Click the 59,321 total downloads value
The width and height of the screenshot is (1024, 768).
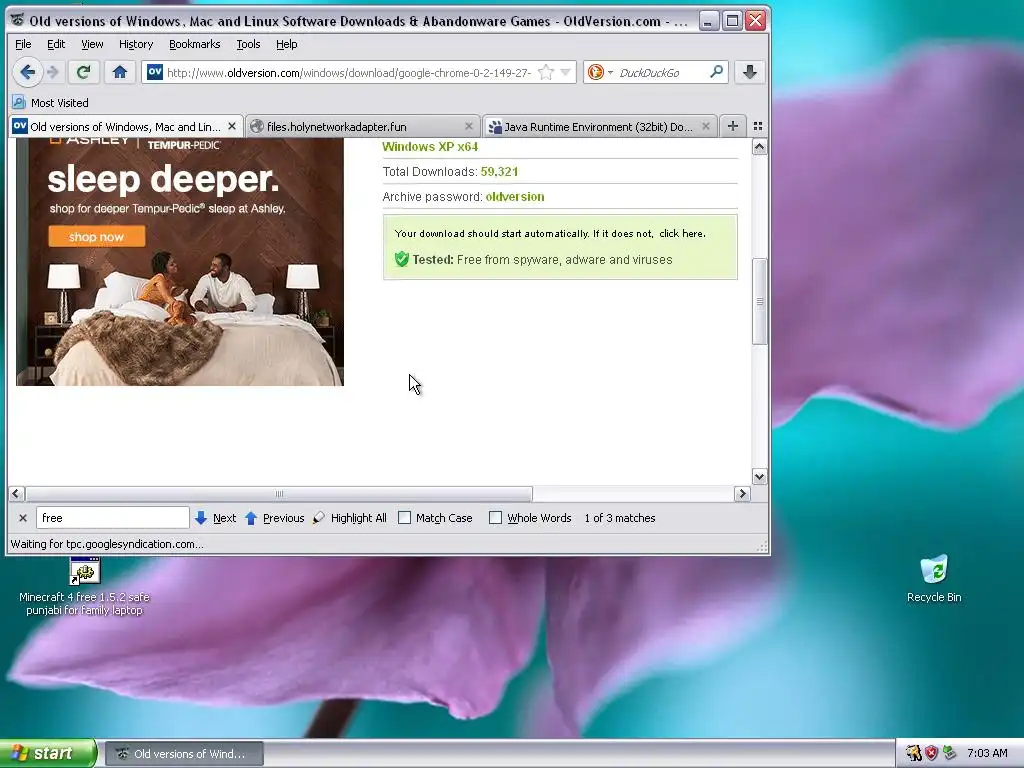click(x=500, y=172)
